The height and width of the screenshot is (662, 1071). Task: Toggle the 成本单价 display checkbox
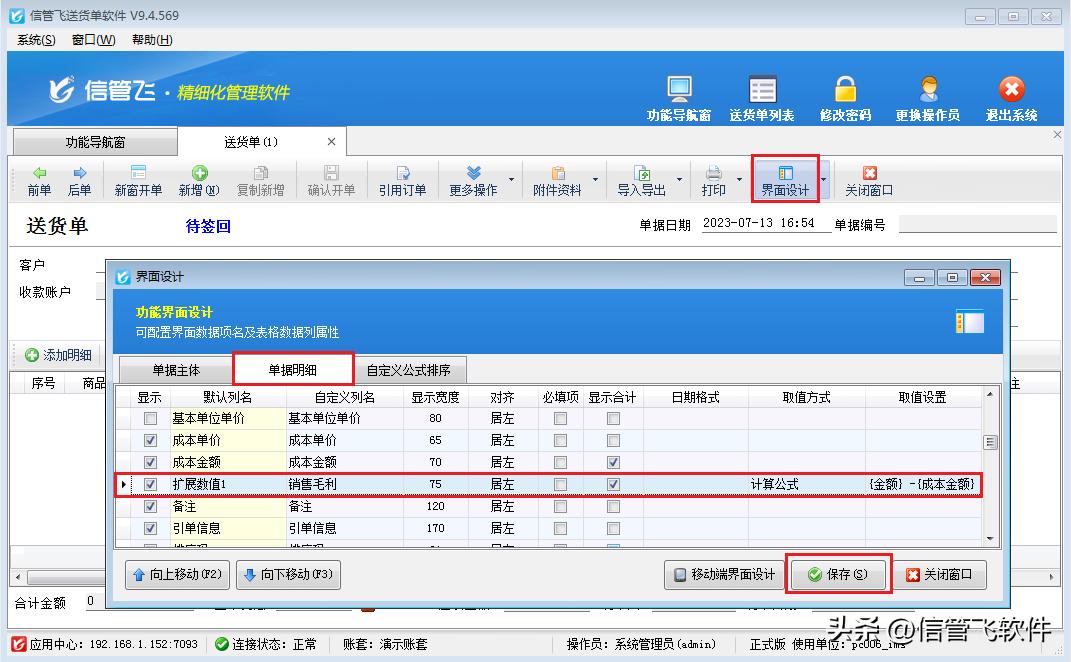[148, 439]
